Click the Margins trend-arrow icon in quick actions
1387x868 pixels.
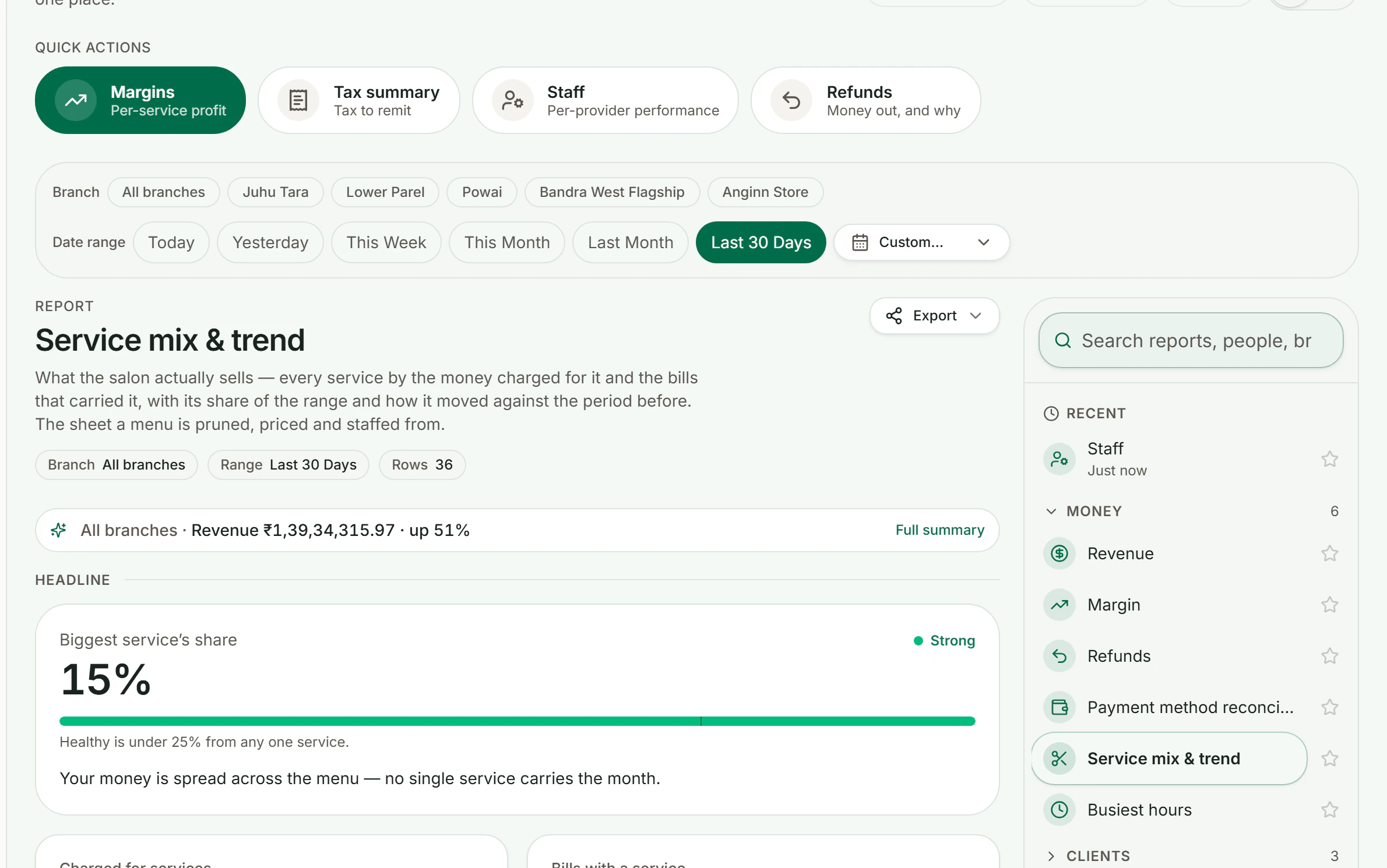76,100
